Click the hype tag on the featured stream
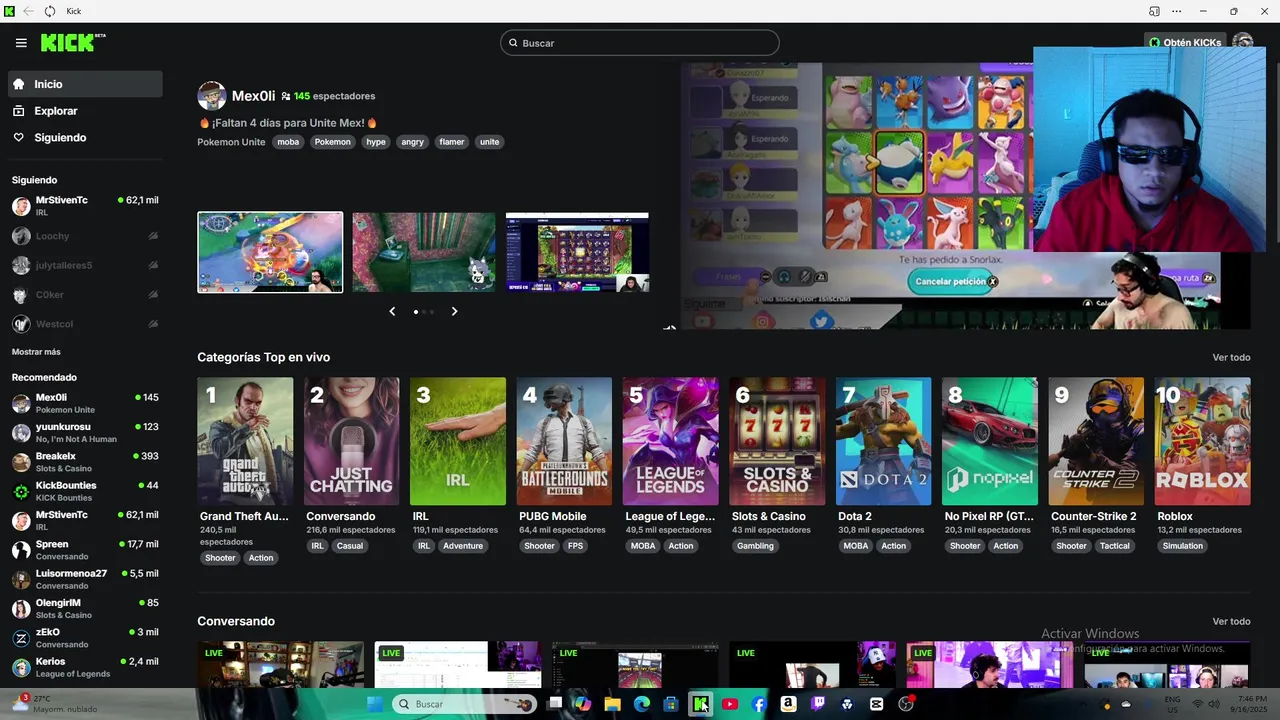The width and height of the screenshot is (1280, 720). coord(376,142)
